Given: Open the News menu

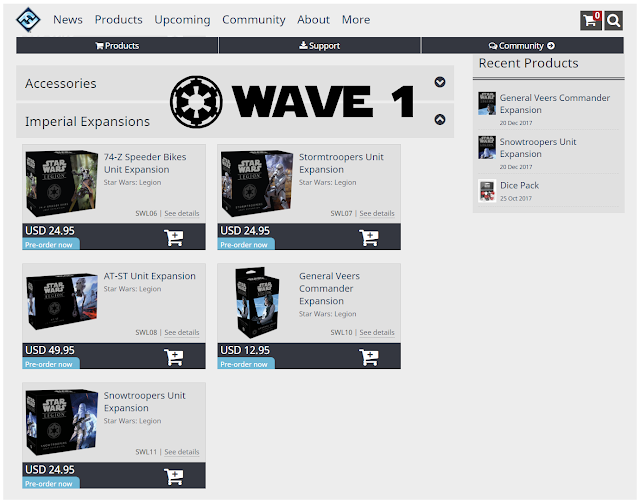Looking at the screenshot, I should (x=68, y=20).
